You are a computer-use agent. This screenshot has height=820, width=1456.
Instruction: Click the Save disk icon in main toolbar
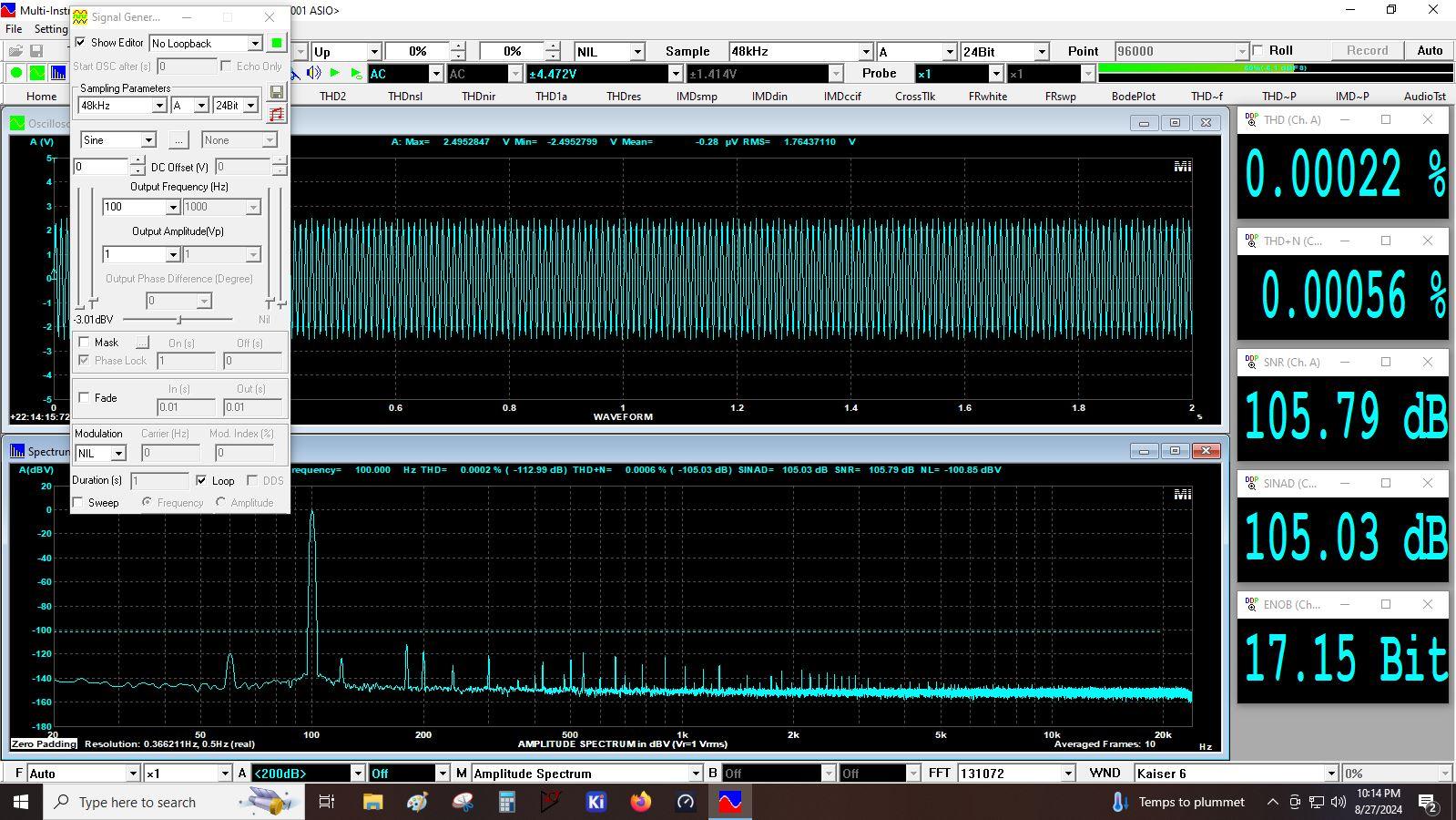pyautogui.click(x=36, y=51)
